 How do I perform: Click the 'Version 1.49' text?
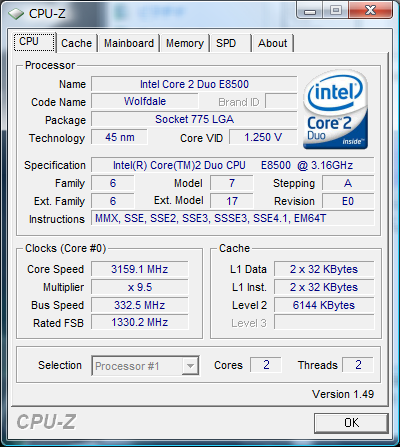click(x=343, y=394)
